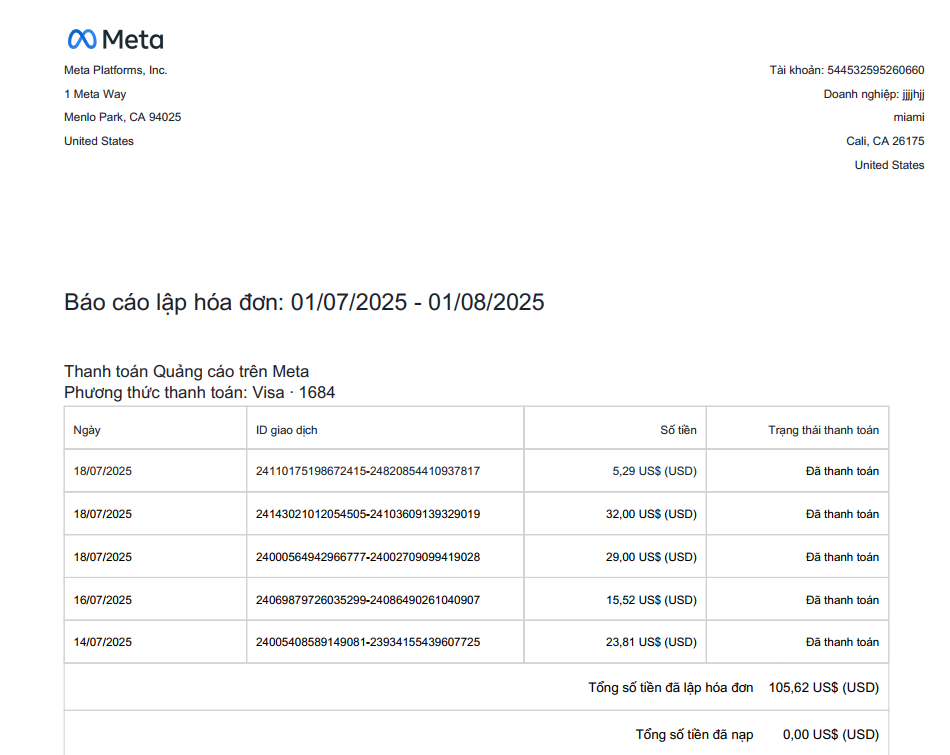Click "Đã thanh toán" in the 15,52 US$ row

pos(842,600)
